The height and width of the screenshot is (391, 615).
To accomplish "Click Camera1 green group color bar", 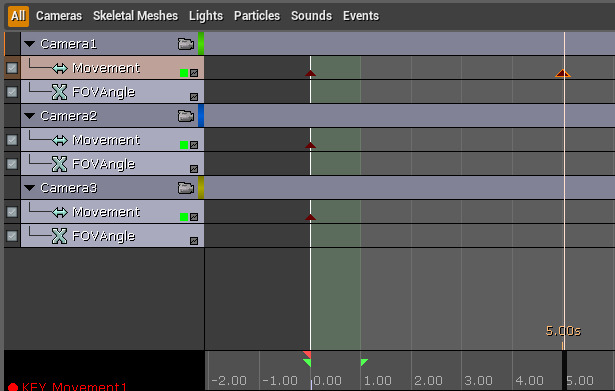I will (201, 44).
